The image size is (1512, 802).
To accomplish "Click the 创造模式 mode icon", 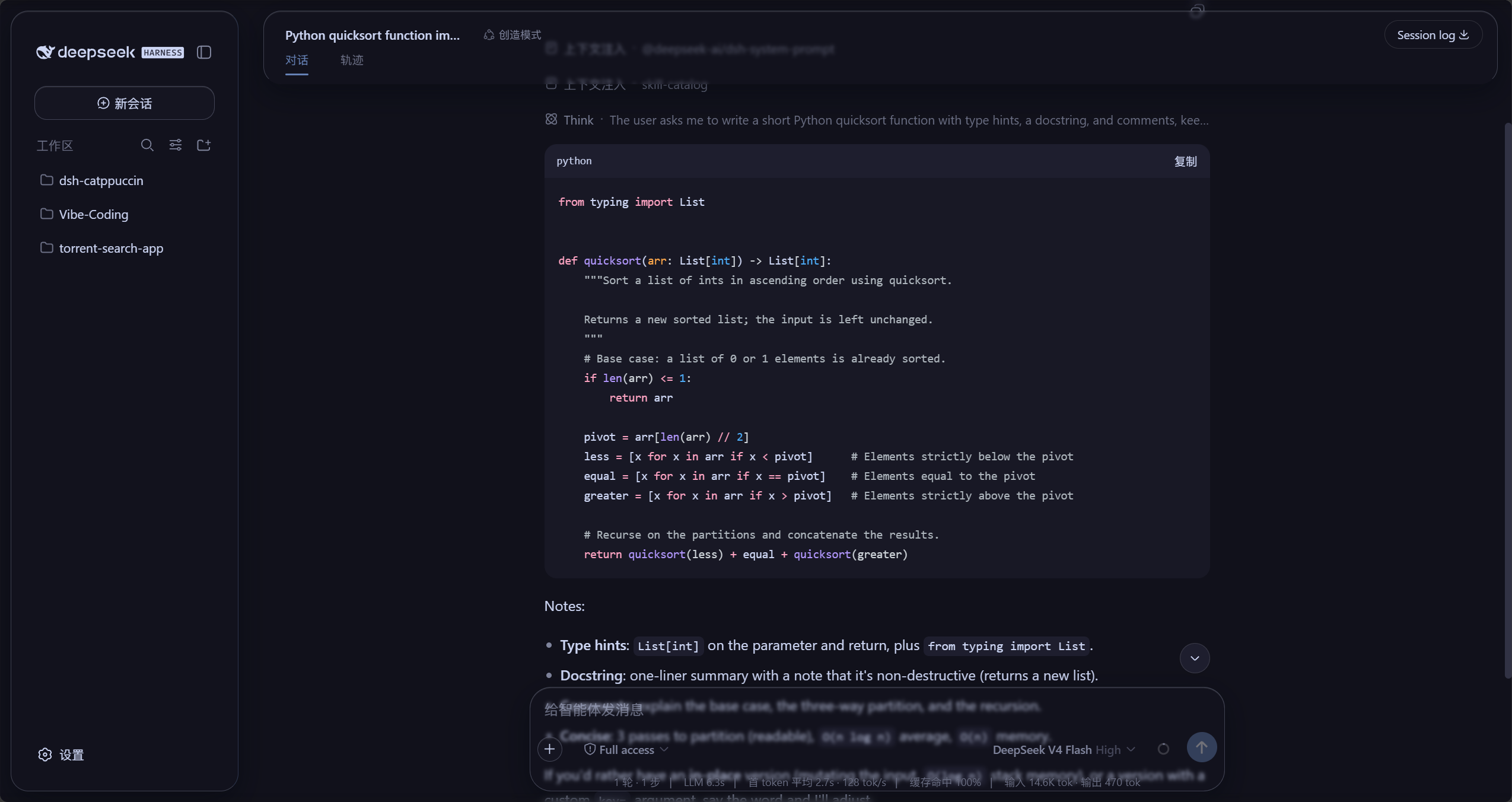I will coord(489,35).
